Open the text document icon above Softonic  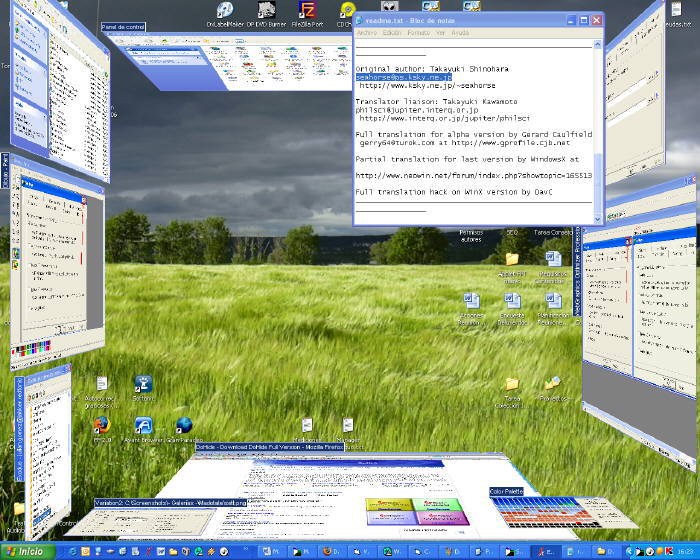(x=102, y=384)
